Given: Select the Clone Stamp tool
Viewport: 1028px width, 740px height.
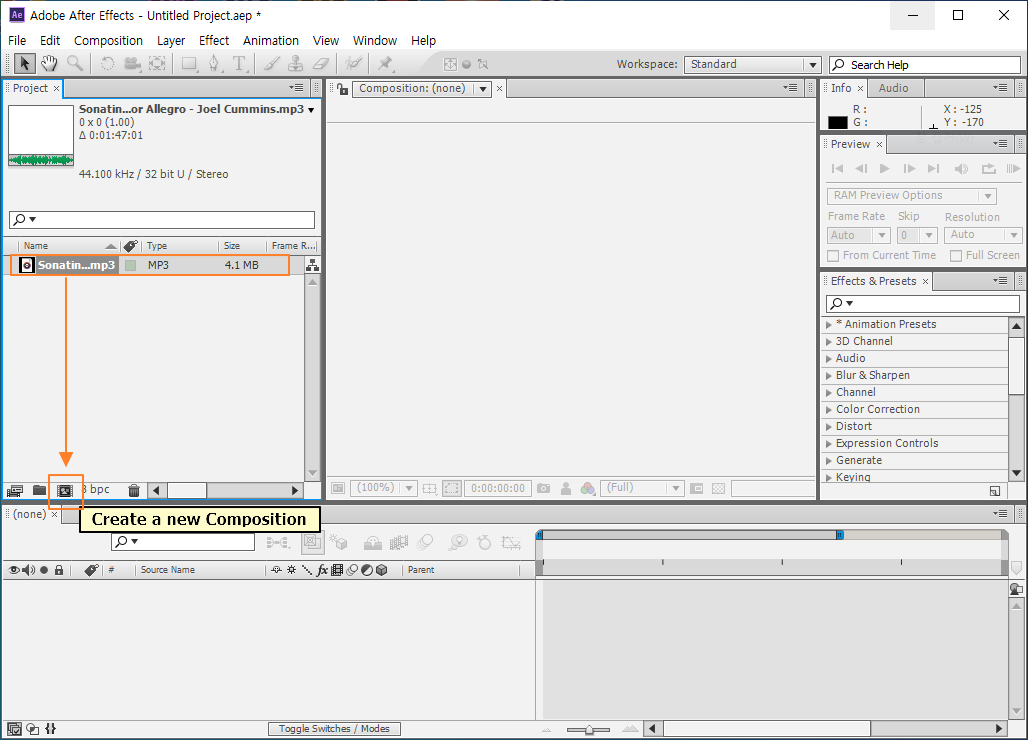Looking at the screenshot, I should coord(296,64).
